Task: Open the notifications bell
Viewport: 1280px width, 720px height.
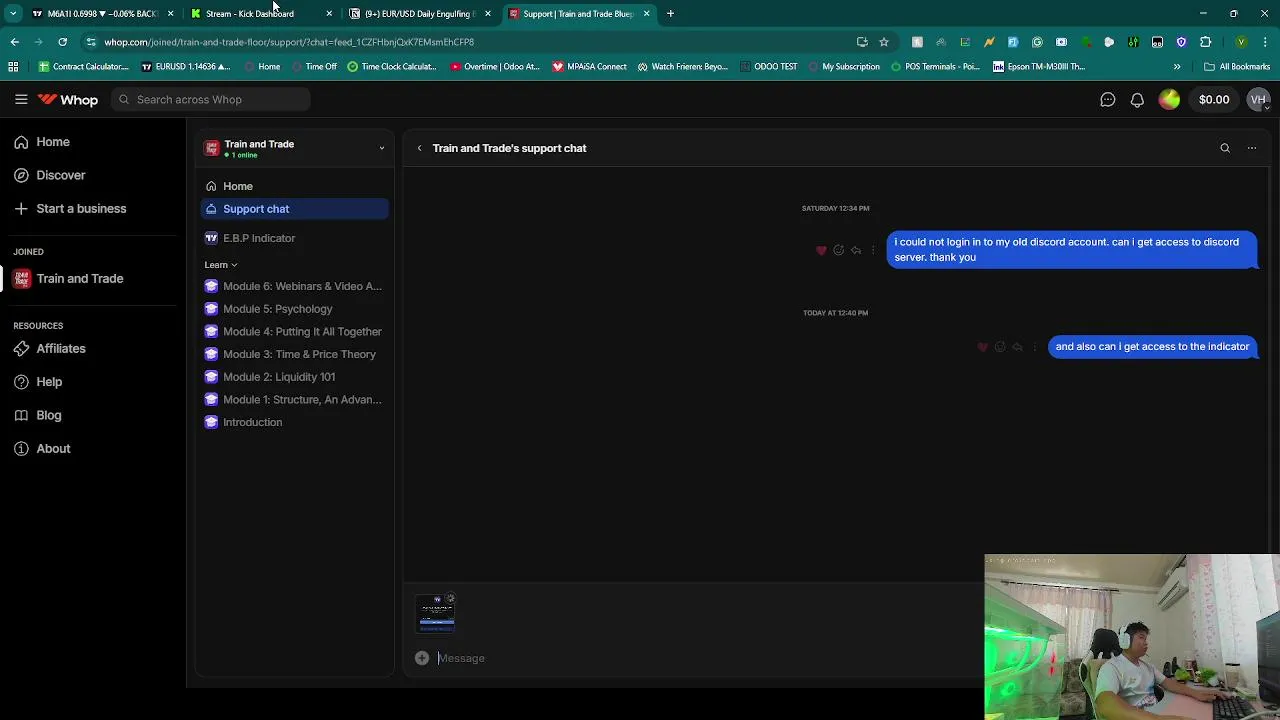Action: click(x=1137, y=99)
